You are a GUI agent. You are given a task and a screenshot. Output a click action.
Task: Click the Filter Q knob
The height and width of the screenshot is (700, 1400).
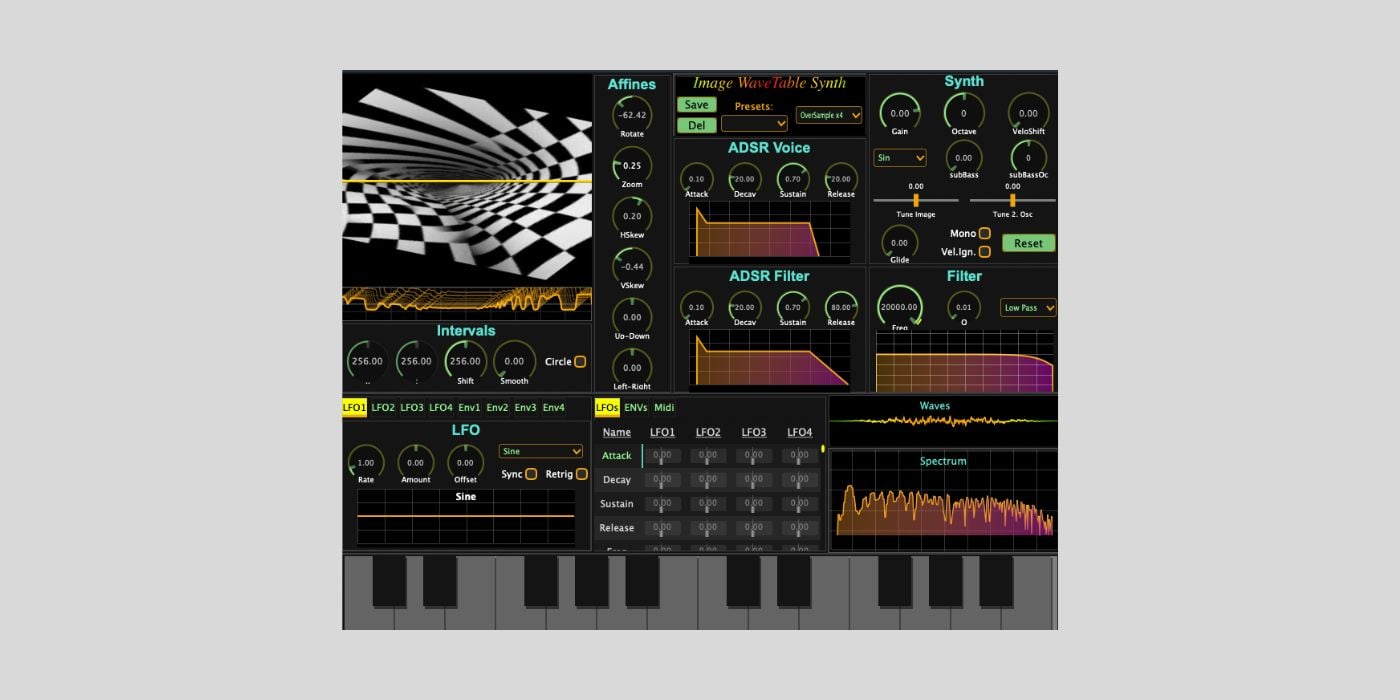coord(964,307)
